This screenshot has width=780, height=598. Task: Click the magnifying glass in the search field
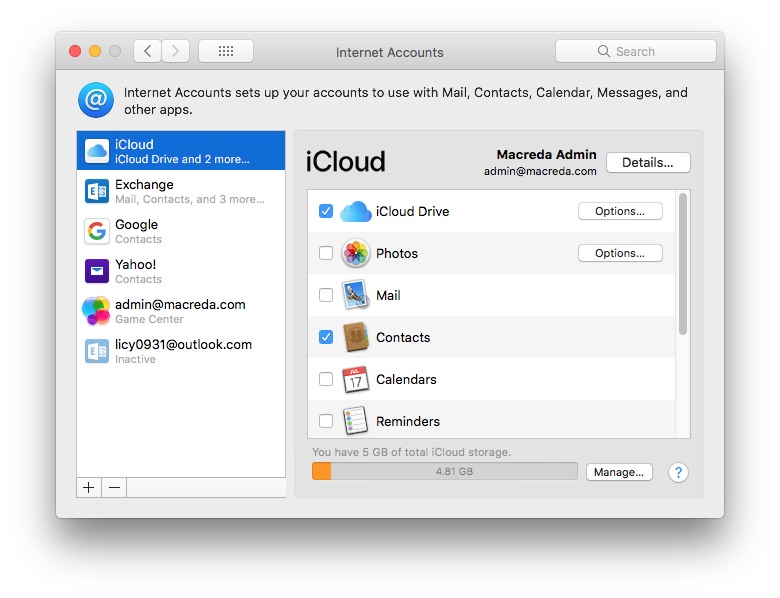tap(603, 51)
